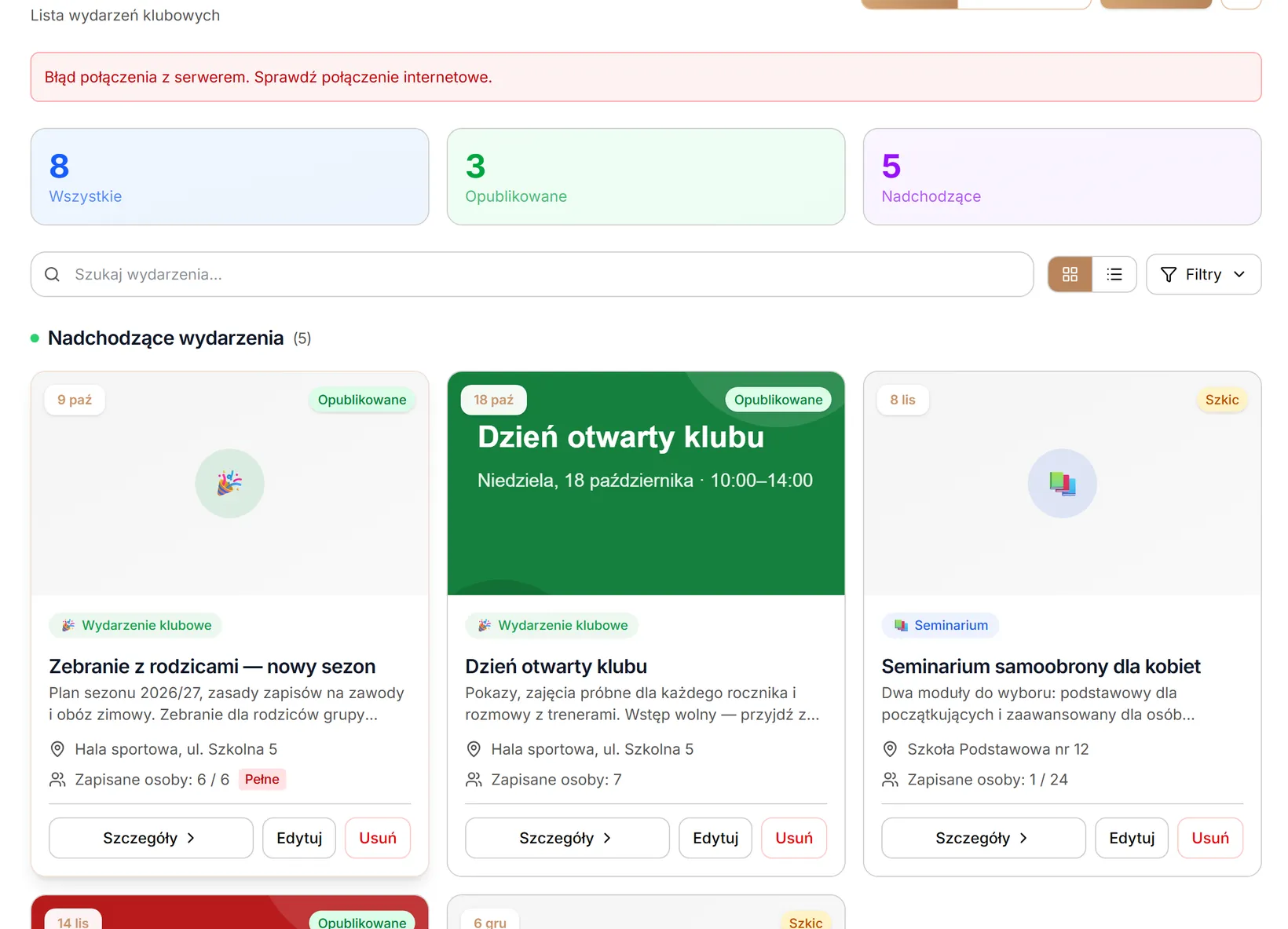Open Szczegóły for Dzień otwarty klubu

(x=567, y=838)
